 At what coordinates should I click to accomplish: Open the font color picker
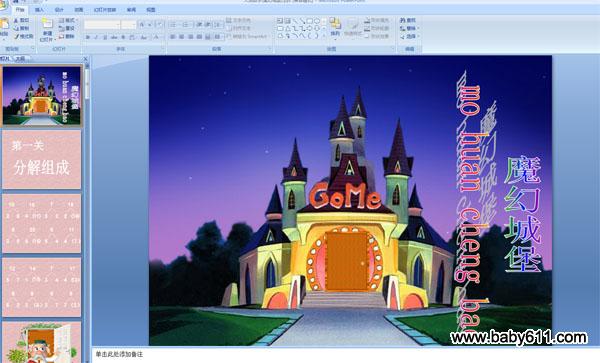click(x=157, y=37)
